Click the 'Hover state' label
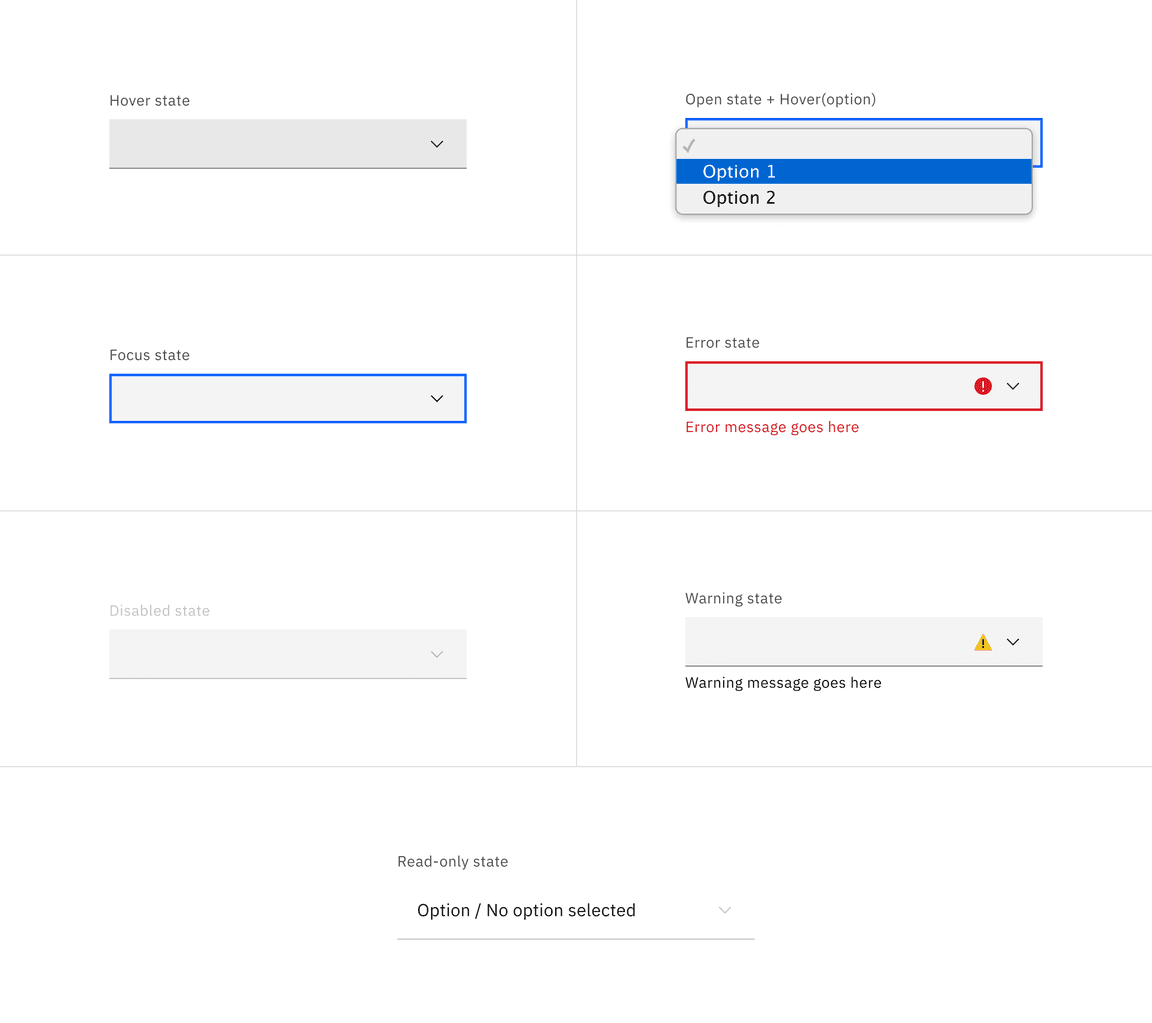 coord(150,101)
